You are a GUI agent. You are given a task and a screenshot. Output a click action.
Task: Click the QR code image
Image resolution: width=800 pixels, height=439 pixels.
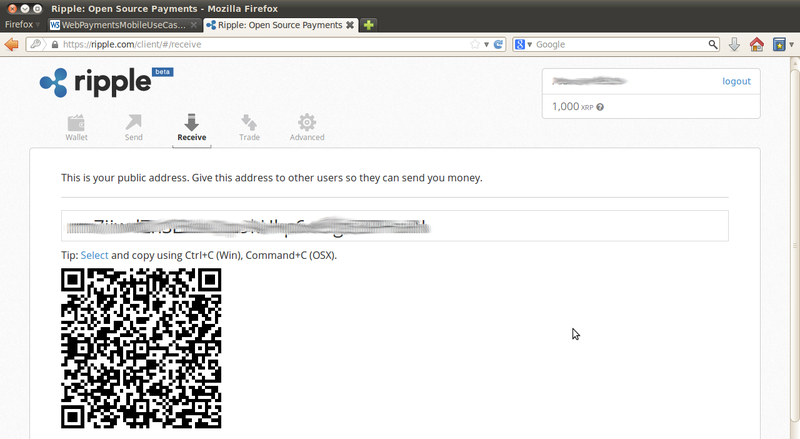click(x=141, y=348)
